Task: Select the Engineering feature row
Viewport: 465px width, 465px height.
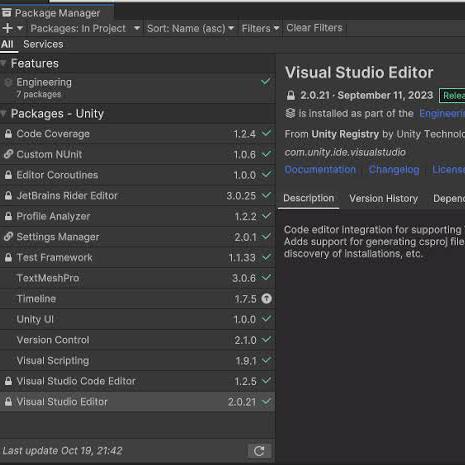Action: click(x=137, y=88)
